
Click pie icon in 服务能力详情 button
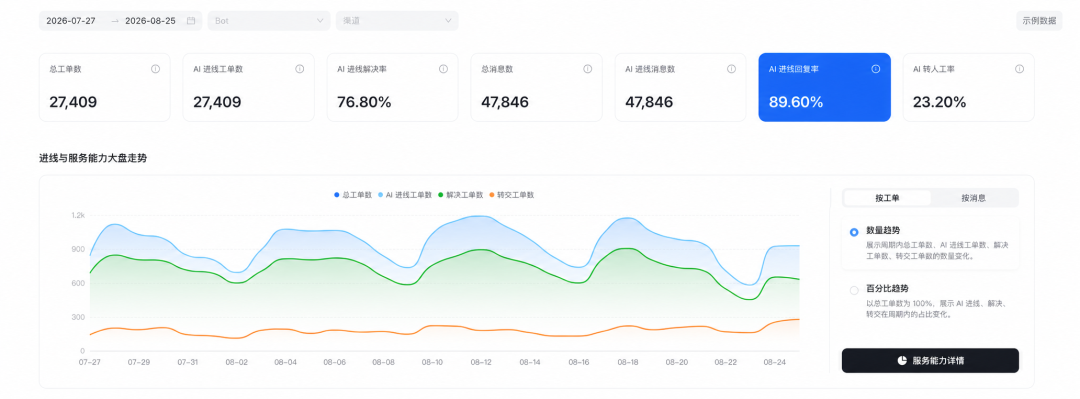(902, 360)
